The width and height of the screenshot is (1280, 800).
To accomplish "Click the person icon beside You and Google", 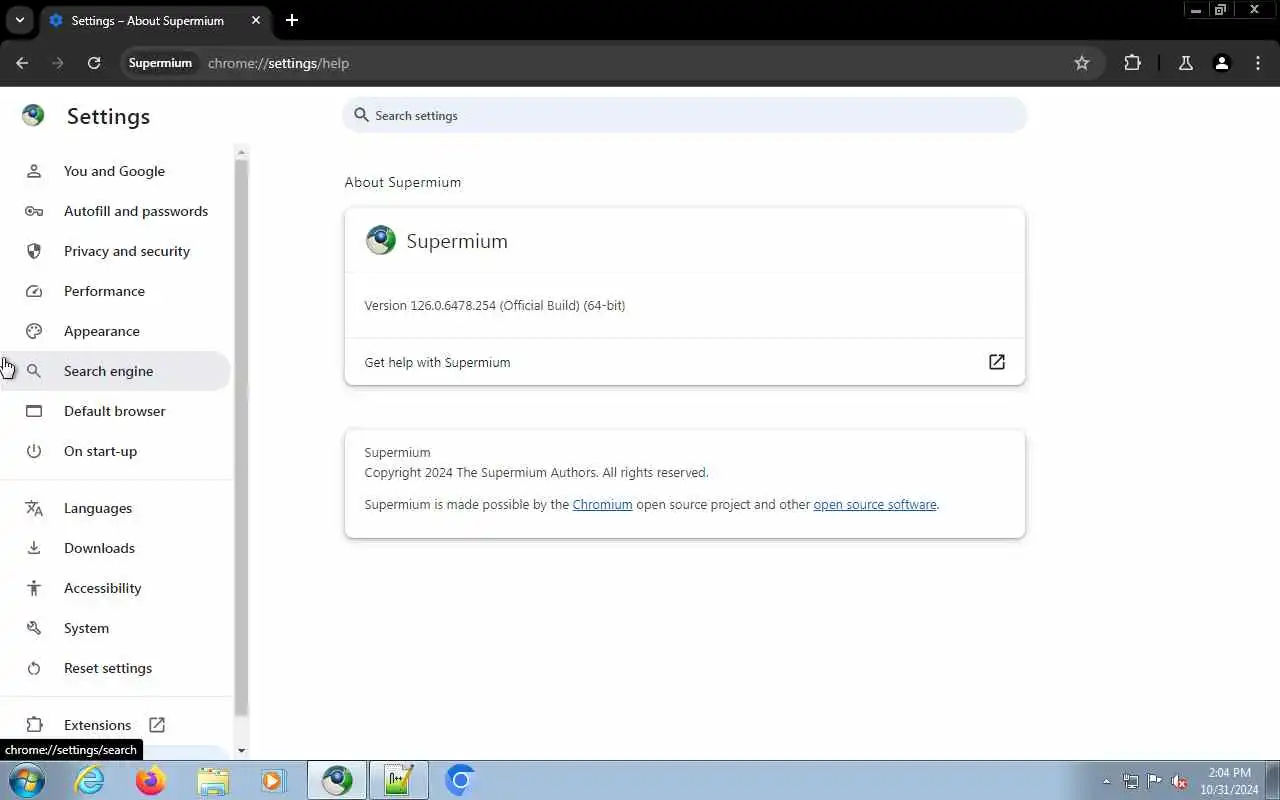I will coord(34,171).
